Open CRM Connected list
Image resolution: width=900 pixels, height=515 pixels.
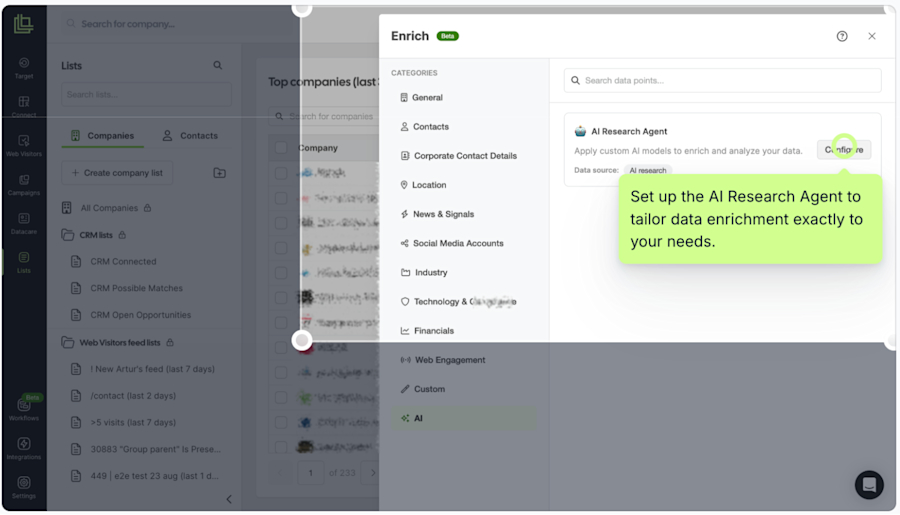[114, 262]
